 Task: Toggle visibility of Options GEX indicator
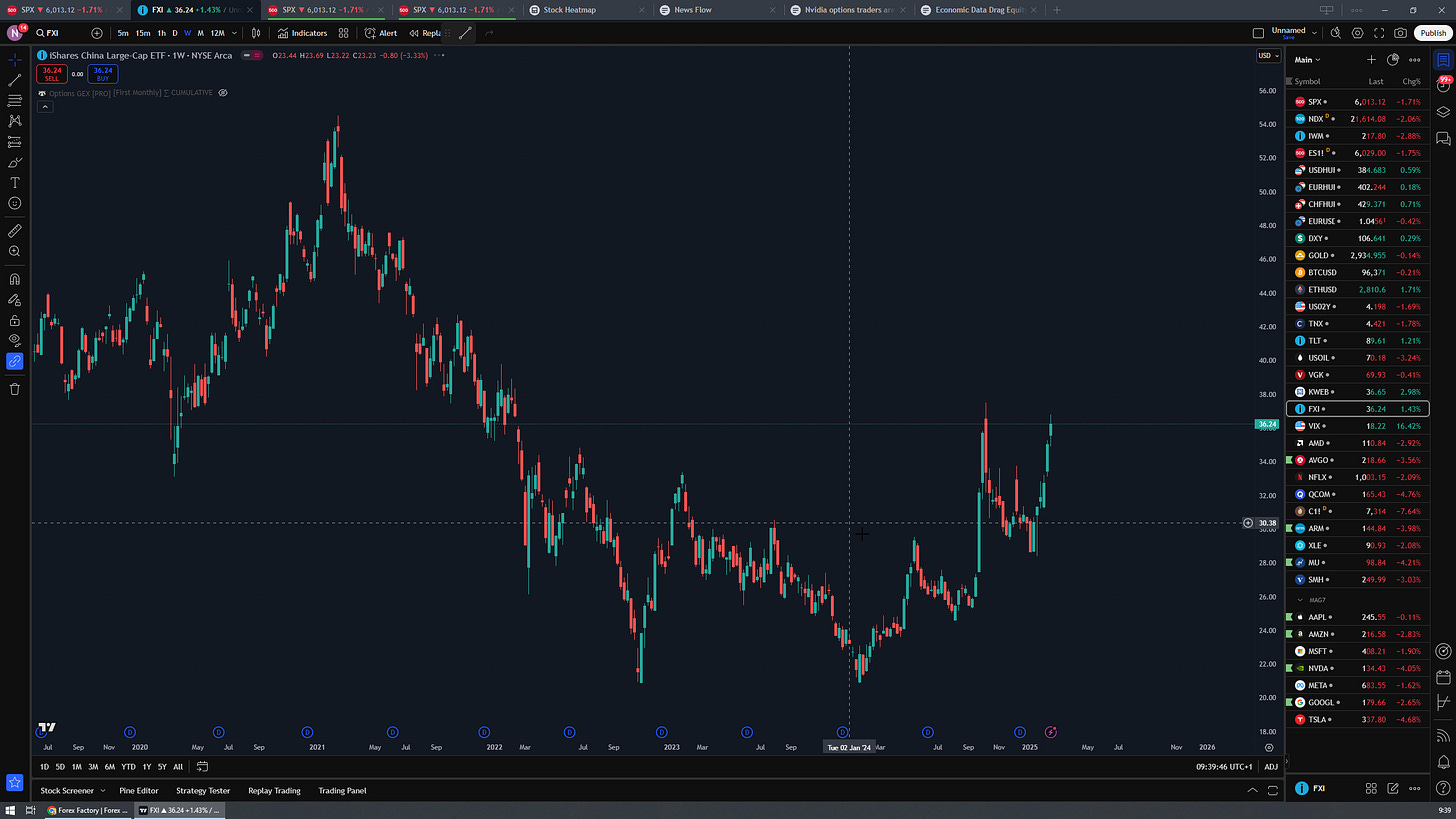[x=223, y=92]
